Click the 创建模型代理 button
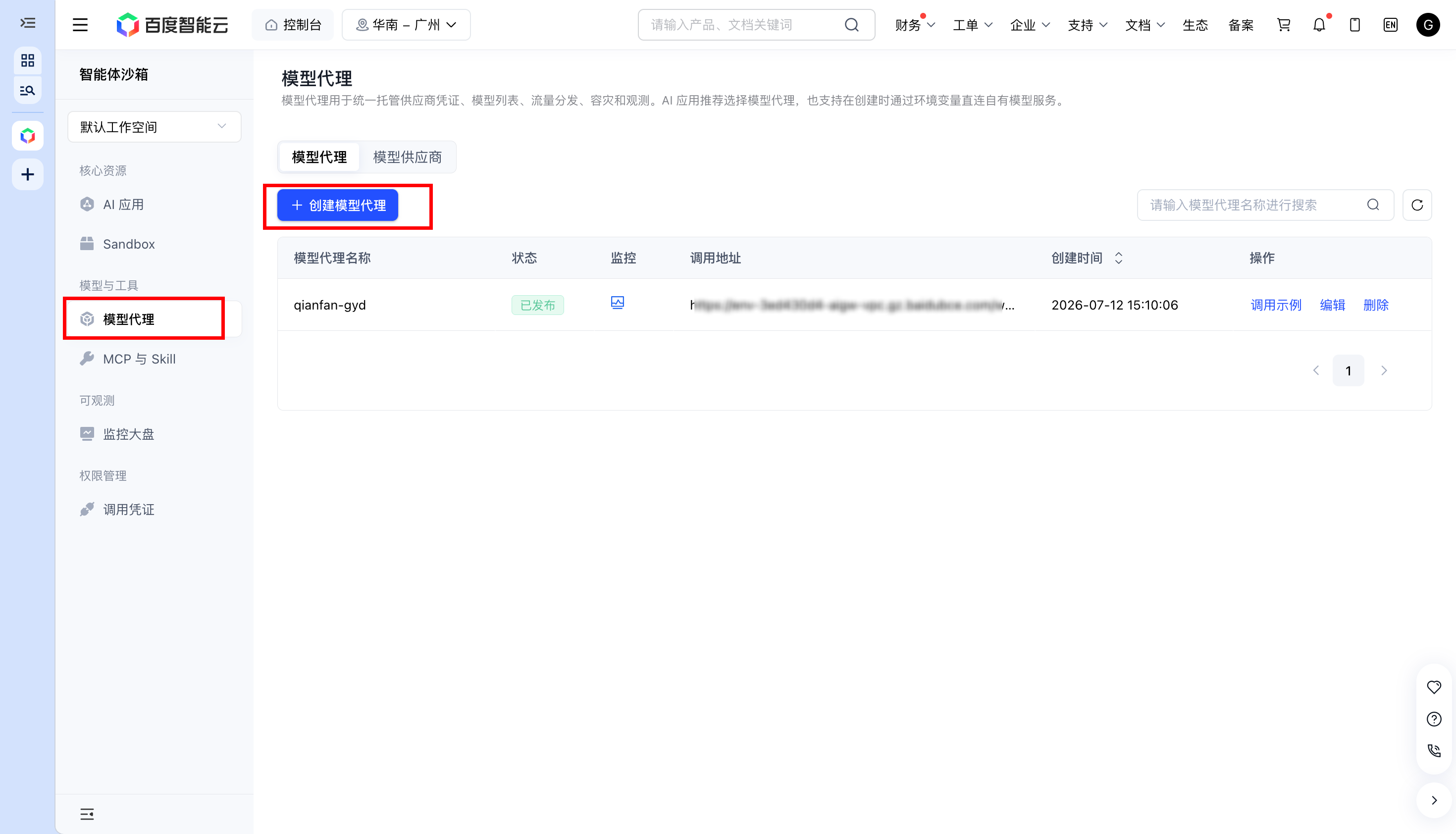The height and width of the screenshot is (834, 1456). (x=337, y=205)
